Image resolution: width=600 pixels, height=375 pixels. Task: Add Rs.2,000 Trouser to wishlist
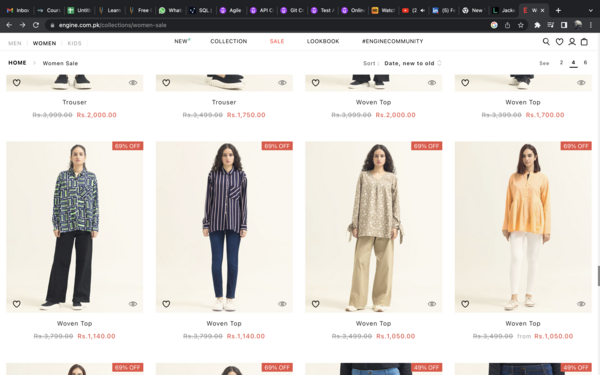(x=16, y=82)
